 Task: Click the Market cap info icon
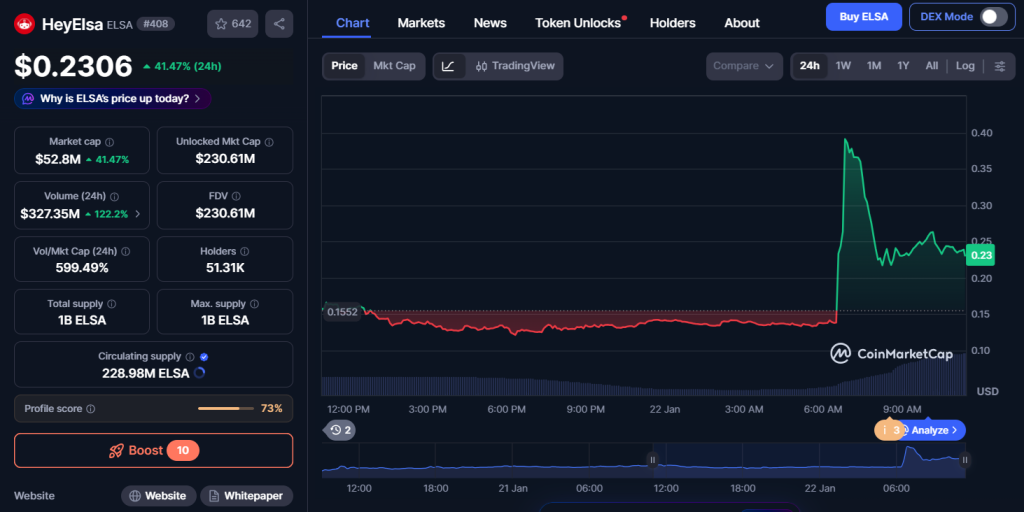coord(110,142)
